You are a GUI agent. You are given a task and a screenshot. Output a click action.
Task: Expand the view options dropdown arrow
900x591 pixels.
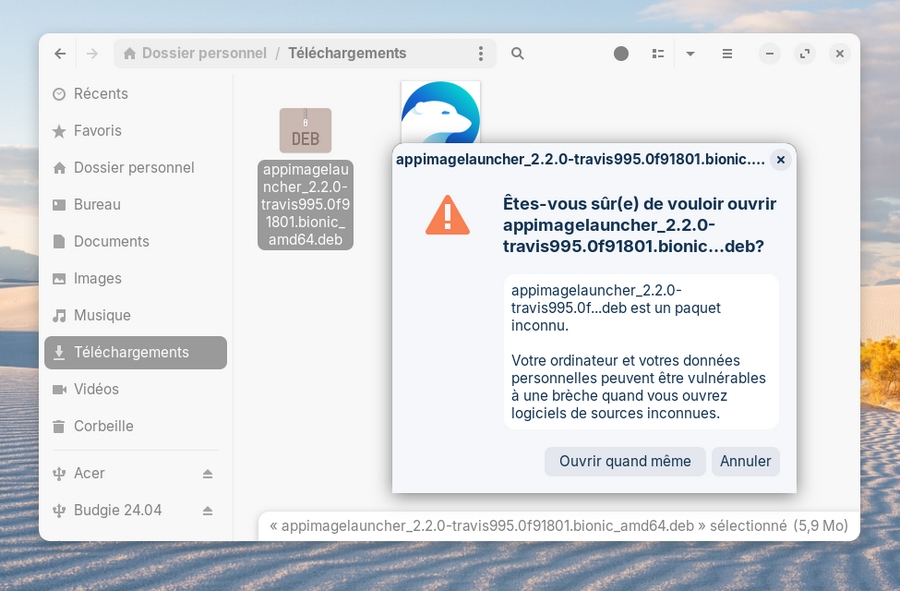[x=690, y=54]
